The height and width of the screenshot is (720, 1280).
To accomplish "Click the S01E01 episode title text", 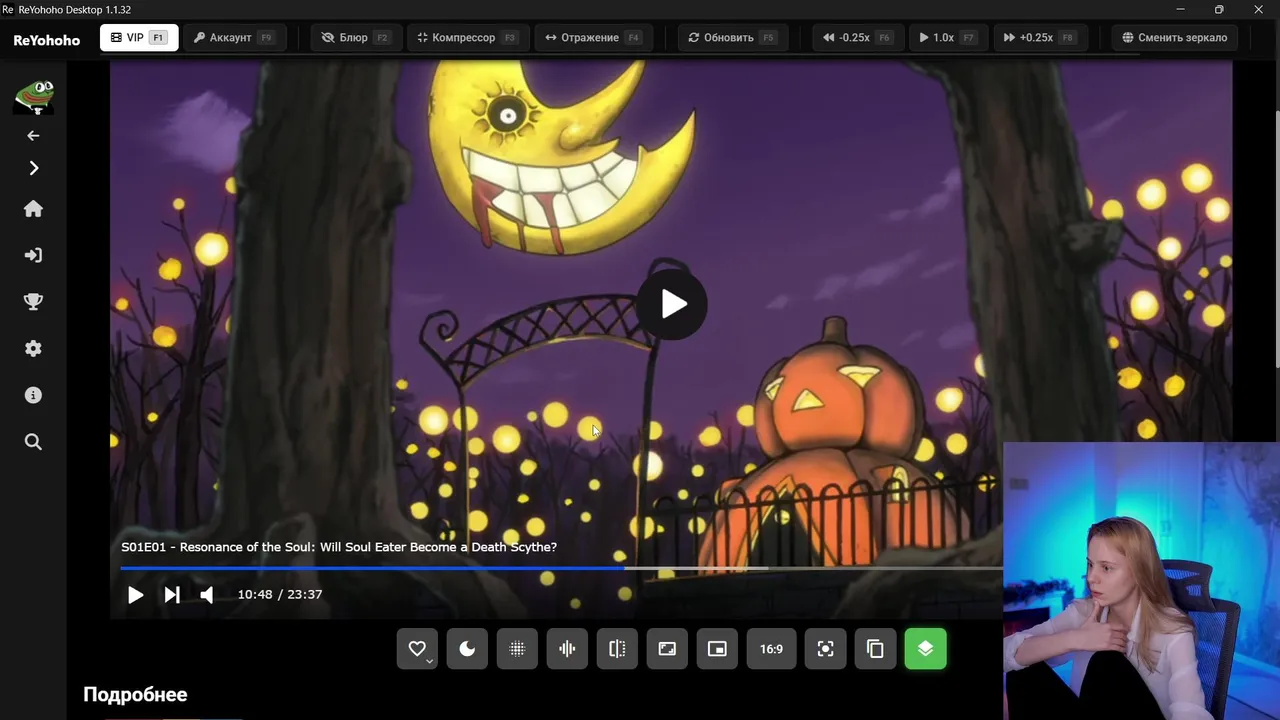I will click(339, 547).
